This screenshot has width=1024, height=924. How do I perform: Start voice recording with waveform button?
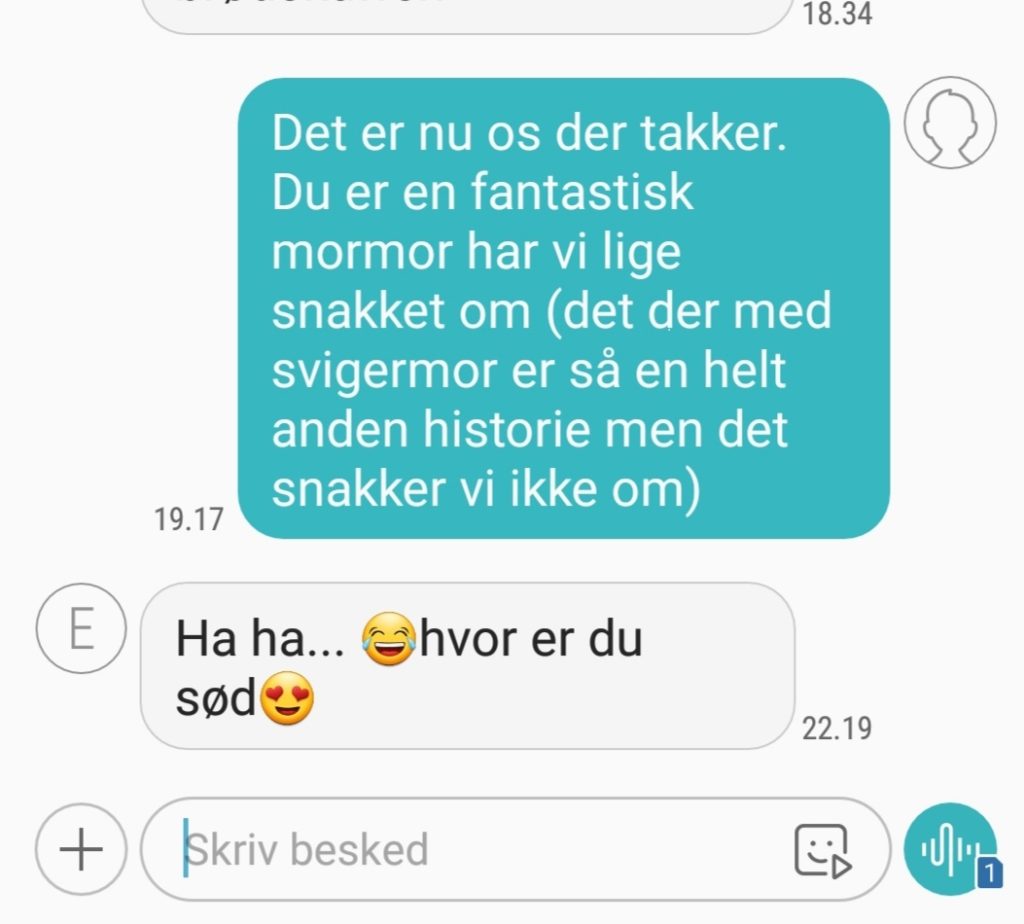(950, 849)
